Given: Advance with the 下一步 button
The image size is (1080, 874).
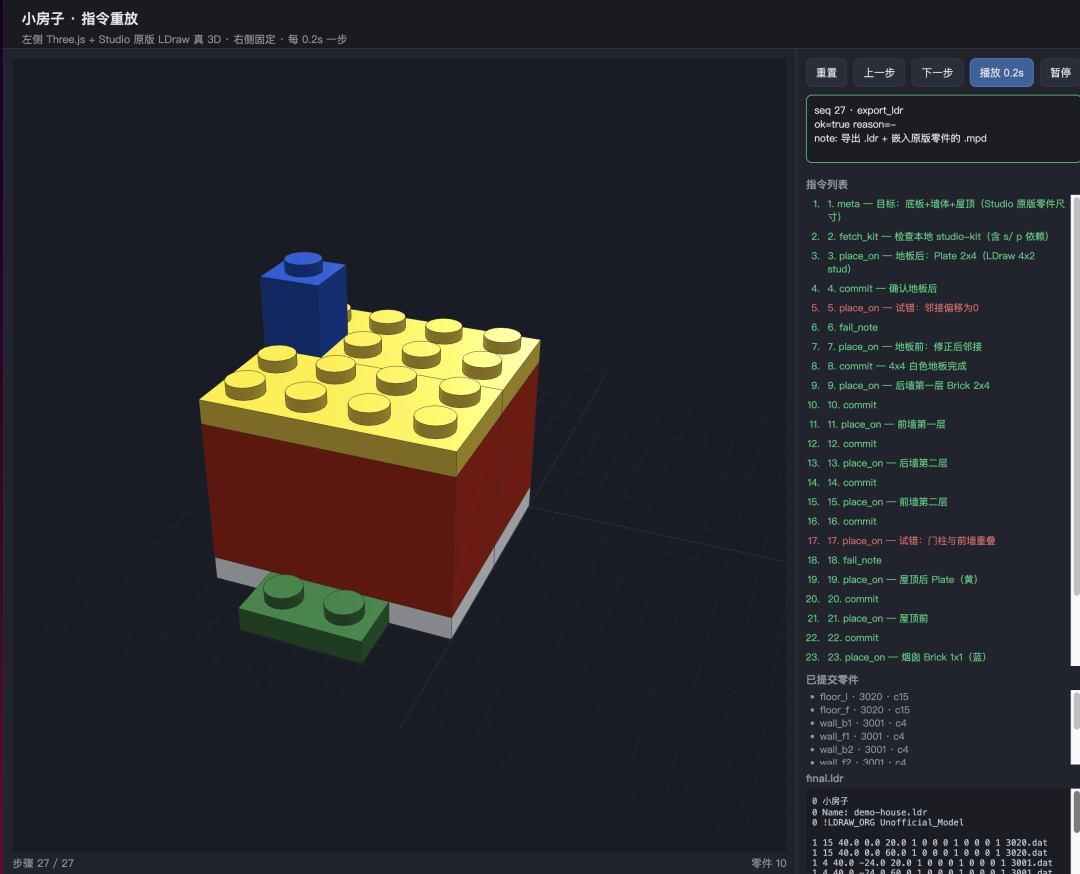Looking at the screenshot, I should point(937,72).
